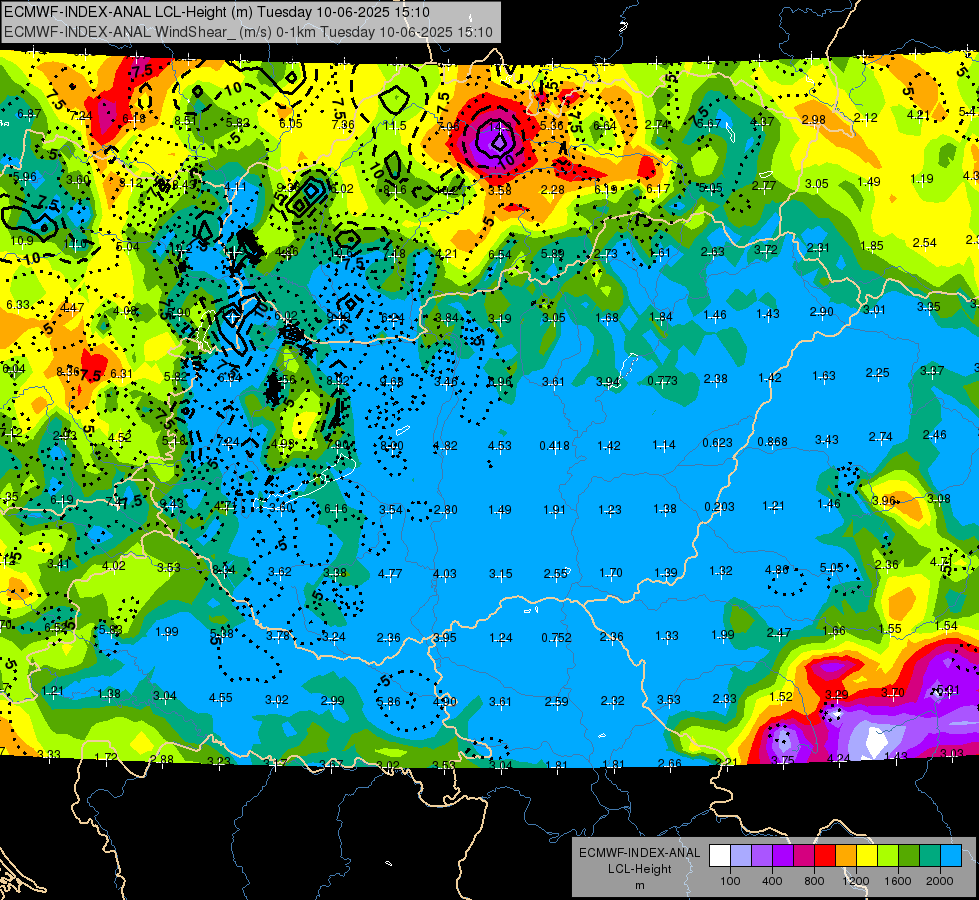
Task: Select the light lavender legend swatch
Action: (740, 856)
